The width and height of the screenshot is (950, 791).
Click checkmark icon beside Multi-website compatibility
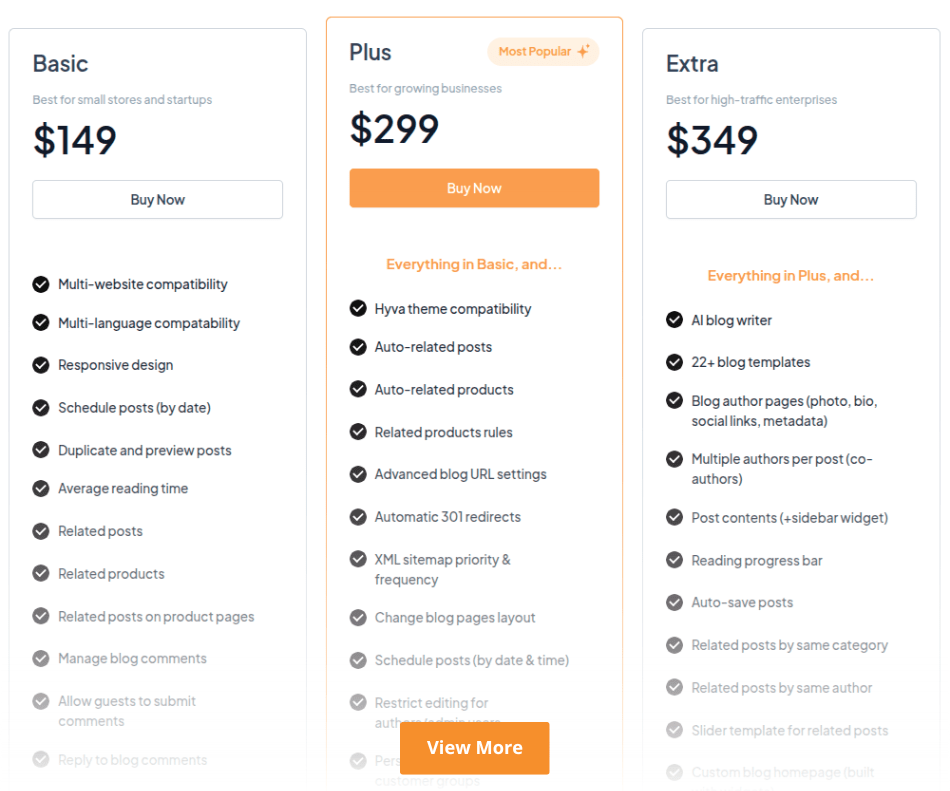click(x=41, y=284)
